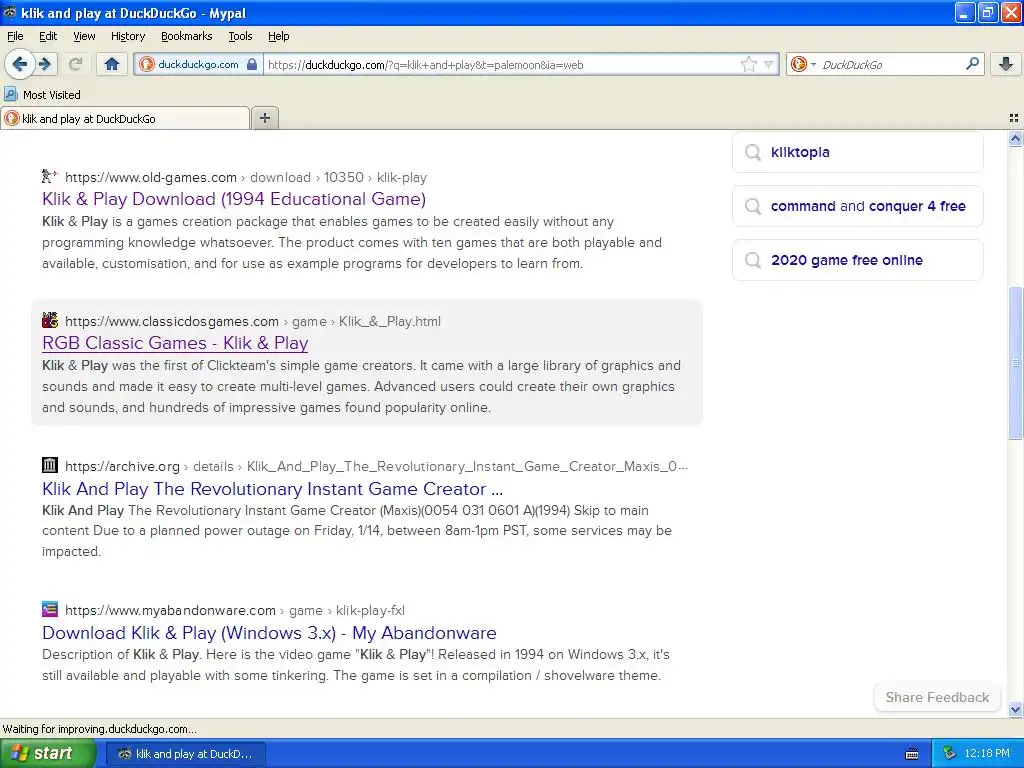Open the File menu
1024x768 pixels.
tap(15, 36)
